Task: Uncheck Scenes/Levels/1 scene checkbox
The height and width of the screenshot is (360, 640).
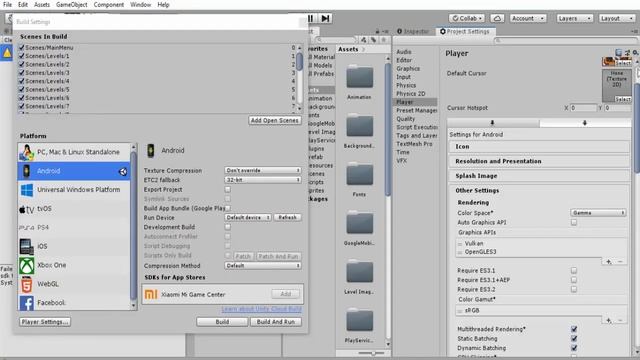Action: click(22, 56)
